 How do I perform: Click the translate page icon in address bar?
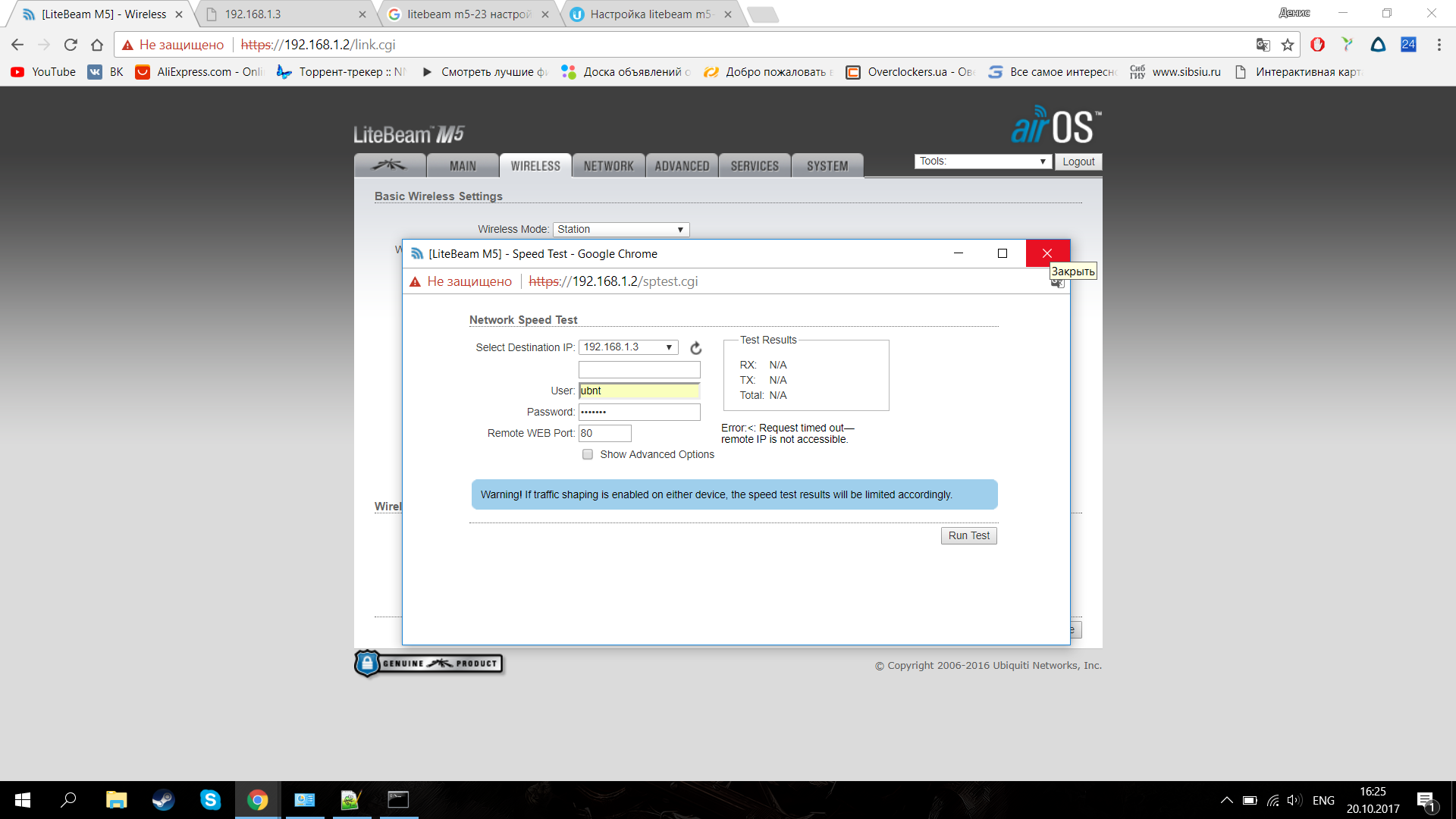coord(1263,45)
